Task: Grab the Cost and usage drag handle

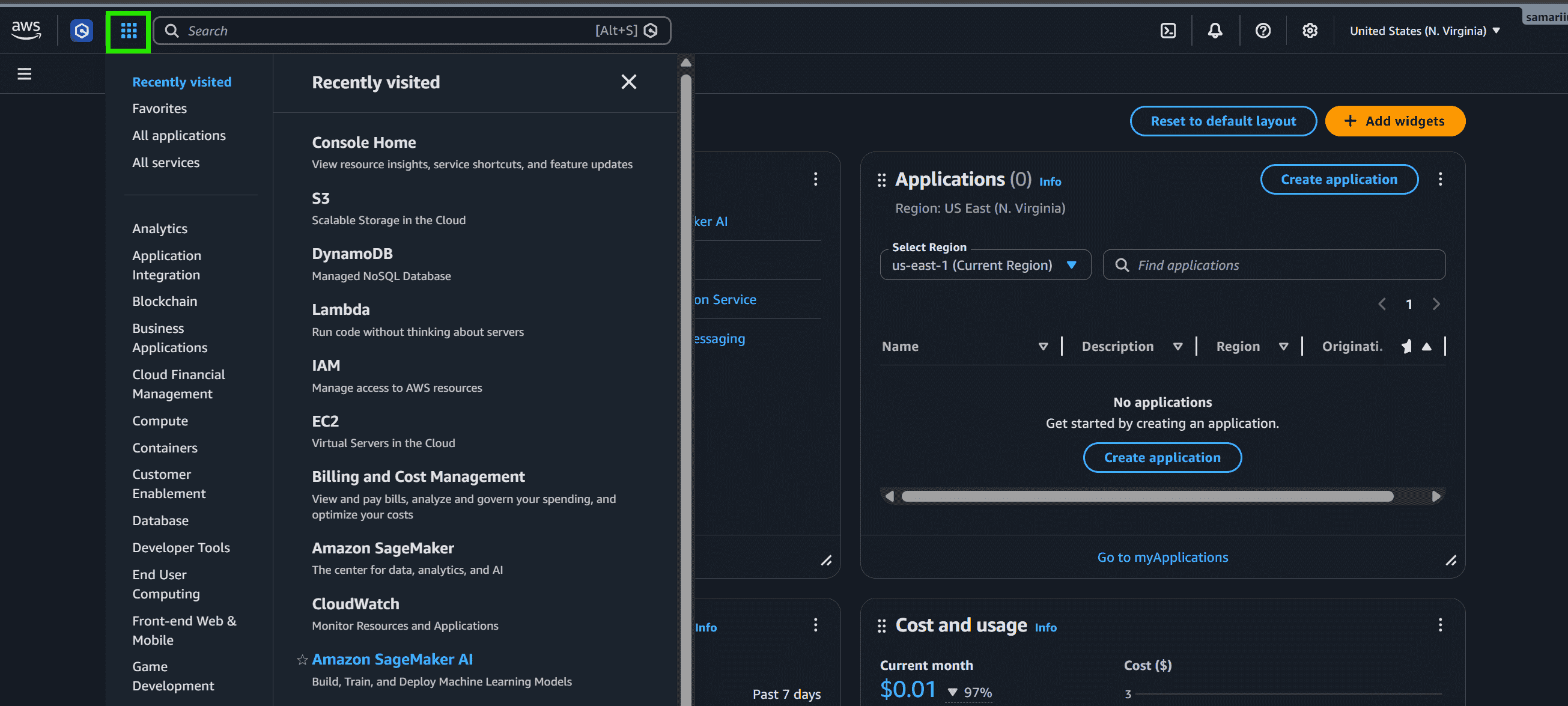Action: (x=881, y=626)
